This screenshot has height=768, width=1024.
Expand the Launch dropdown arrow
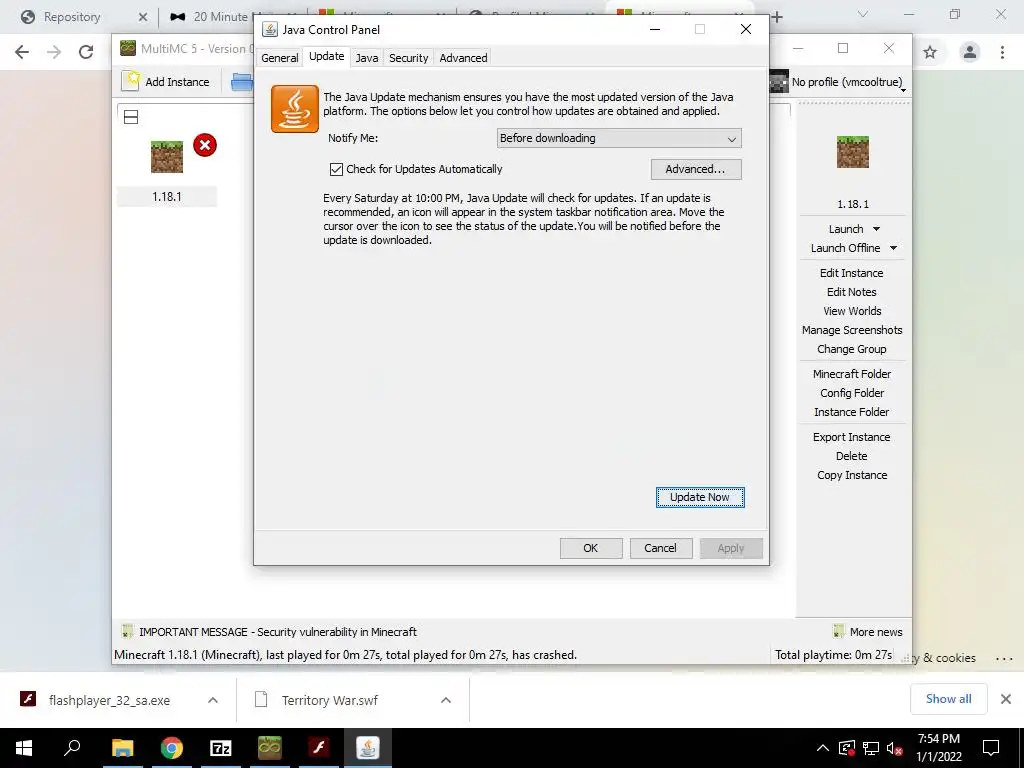[x=876, y=229]
